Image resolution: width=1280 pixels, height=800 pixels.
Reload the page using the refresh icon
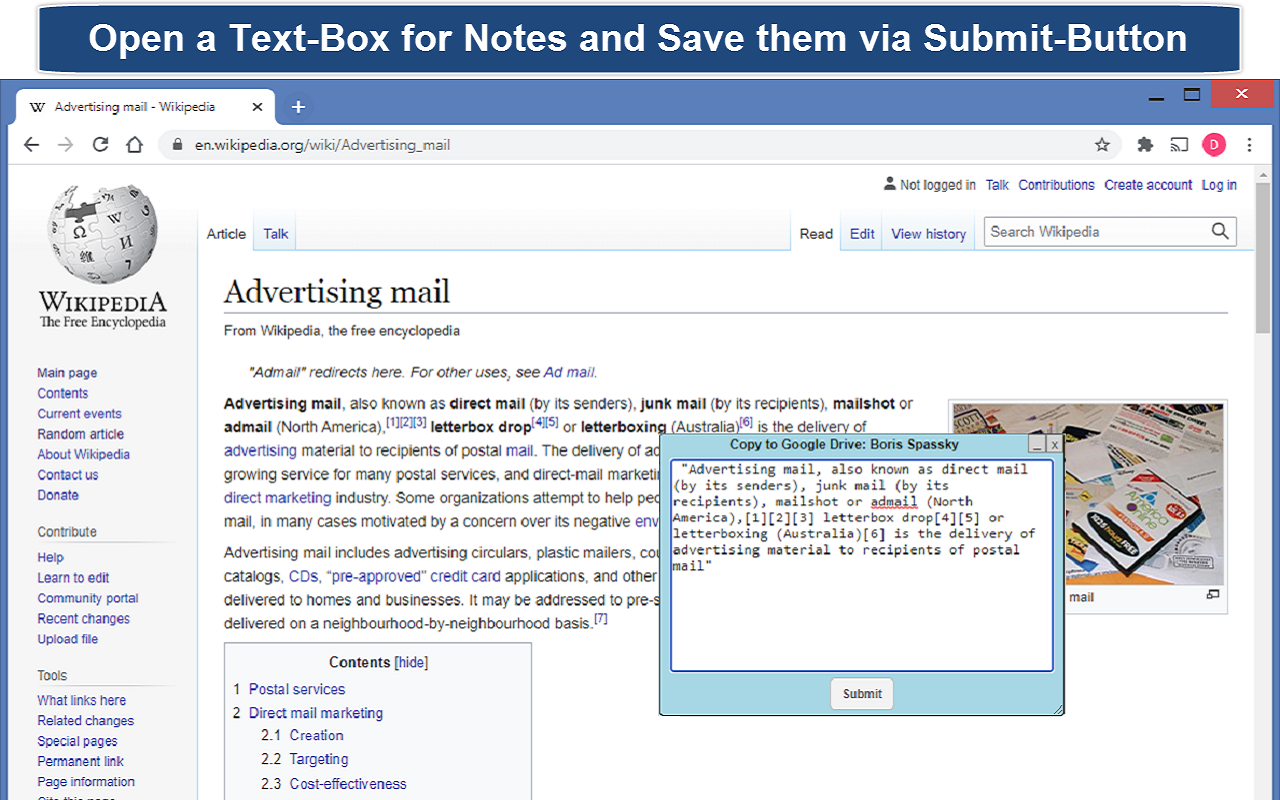[x=100, y=144]
